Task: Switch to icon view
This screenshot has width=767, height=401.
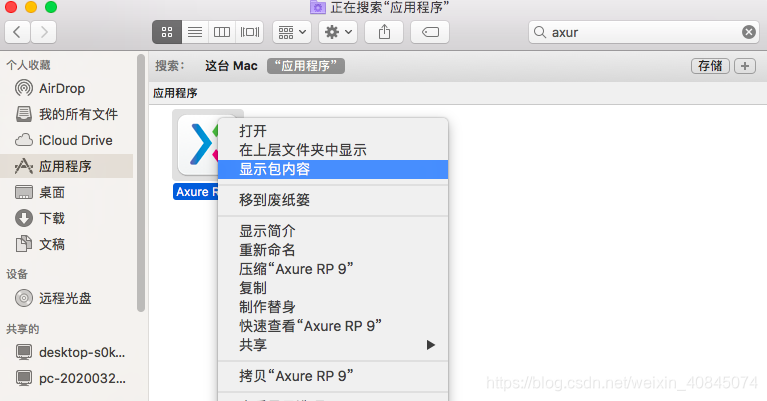Action: pos(167,32)
